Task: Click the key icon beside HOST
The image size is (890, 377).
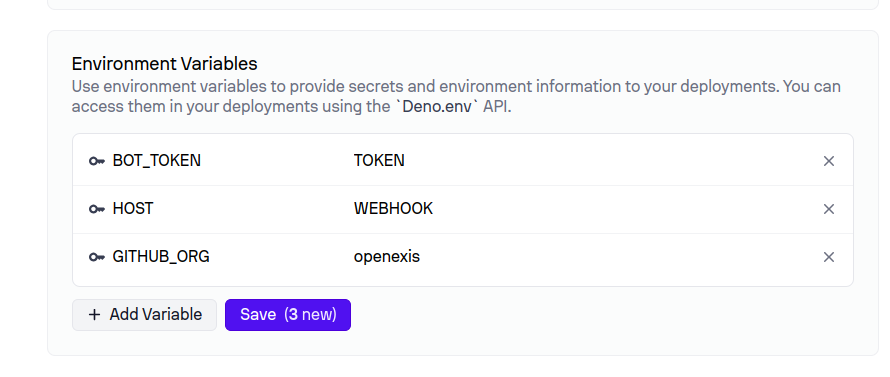Action: (x=97, y=209)
